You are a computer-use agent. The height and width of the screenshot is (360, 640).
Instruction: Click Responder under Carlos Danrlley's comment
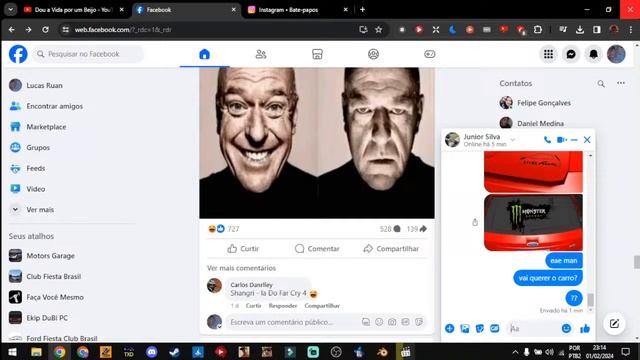click(283, 306)
